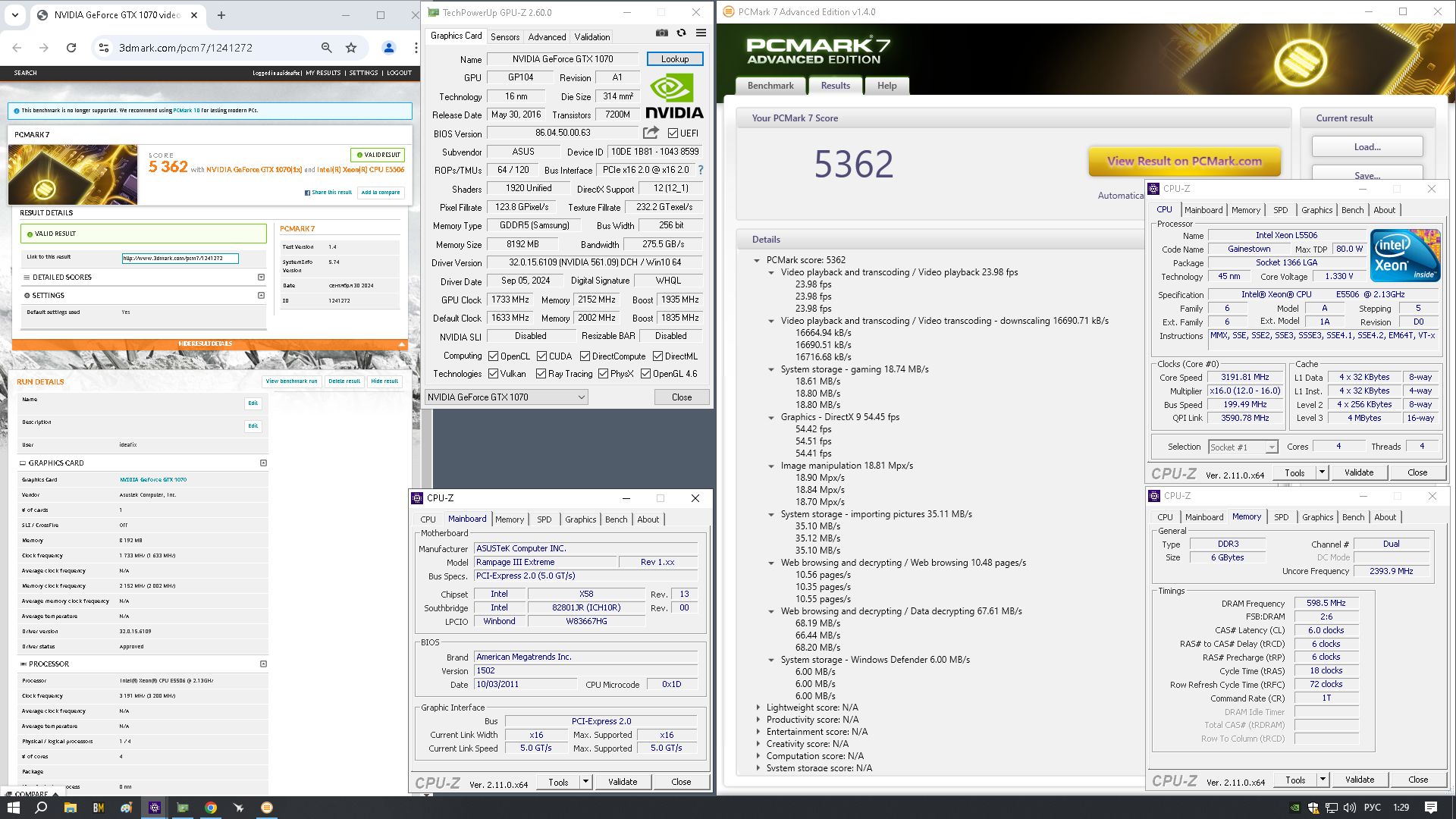Toggle the OpenGL 4.6 checkbox
The height and width of the screenshot is (819, 1456).
pyautogui.click(x=645, y=374)
